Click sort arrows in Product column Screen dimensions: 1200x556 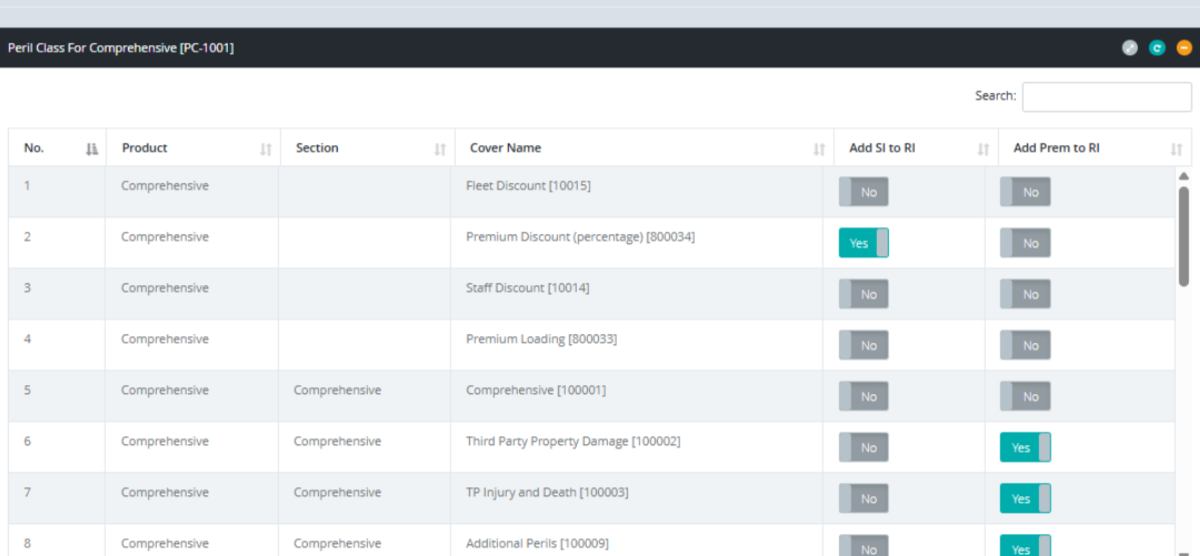[266, 149]
